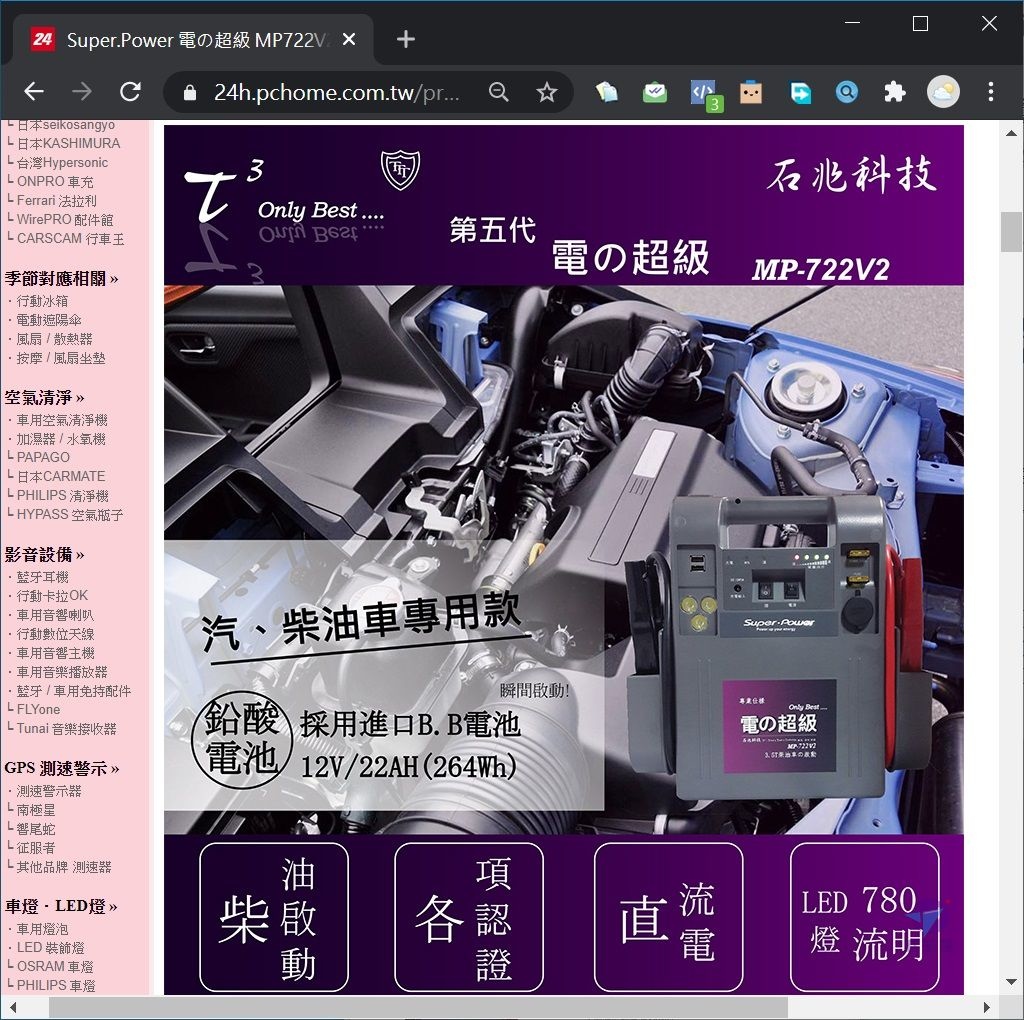Click the horizontal scrollbar right arrow
This screenshot has height=1020, width=1024.
pyautogui.click(x=987, y=1006)
